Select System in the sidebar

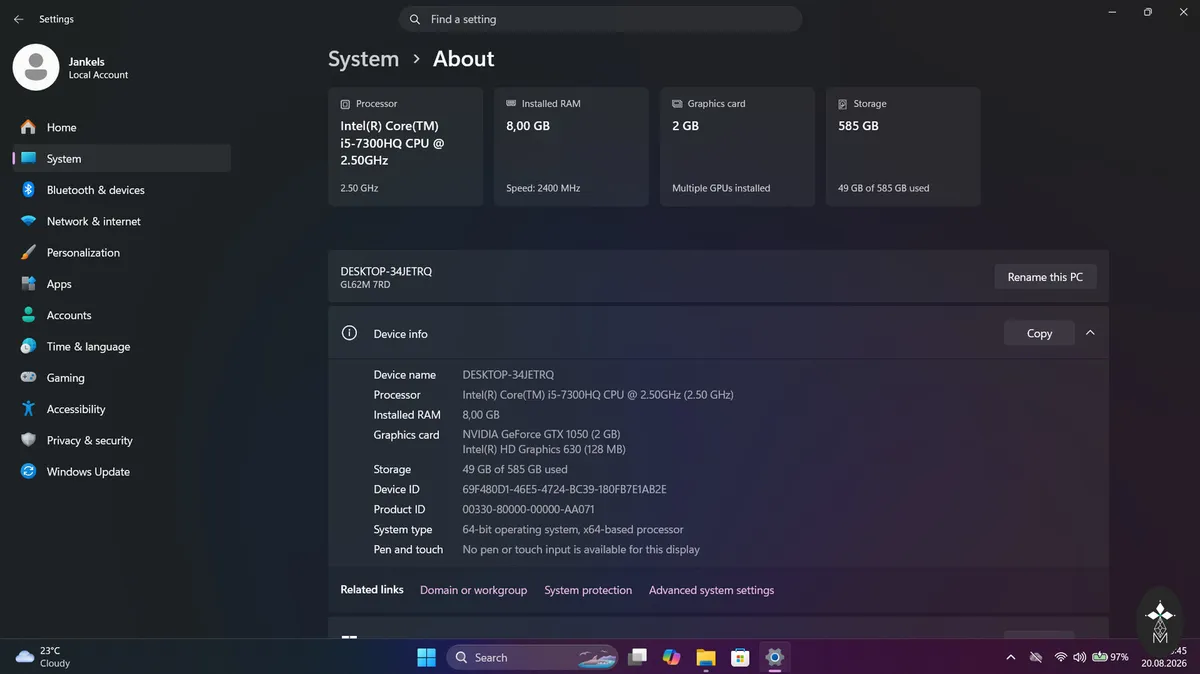click(121, 158)
